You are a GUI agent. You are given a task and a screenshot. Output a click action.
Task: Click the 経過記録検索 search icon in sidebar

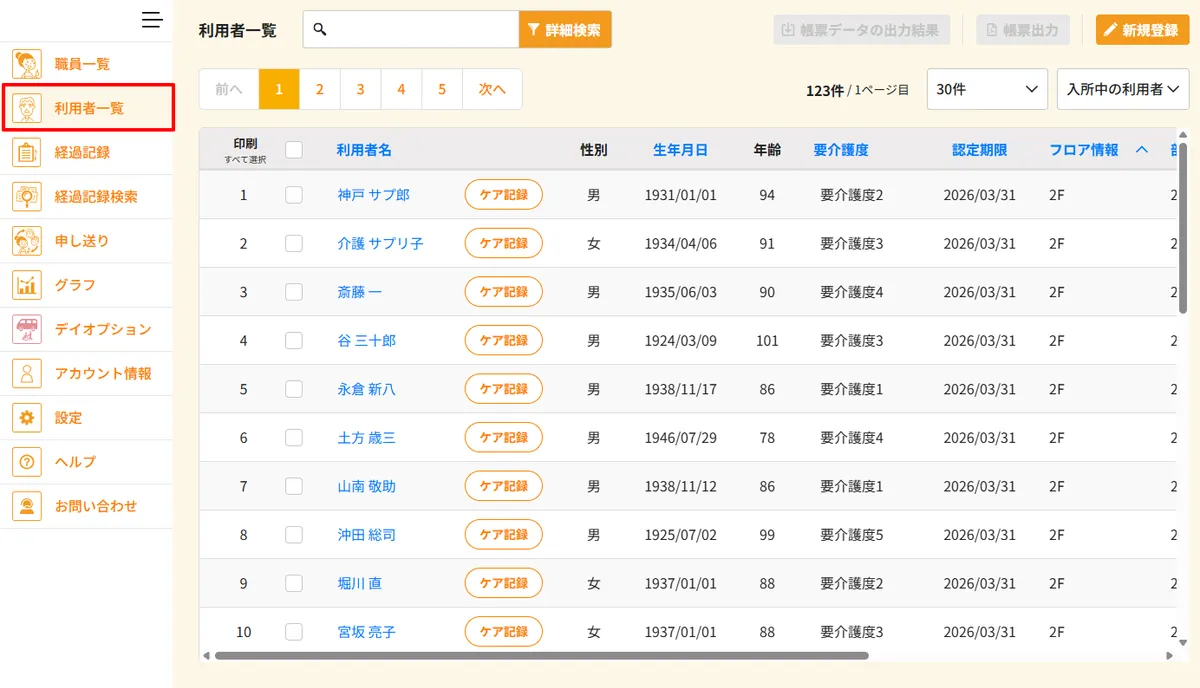pos(27,197)
